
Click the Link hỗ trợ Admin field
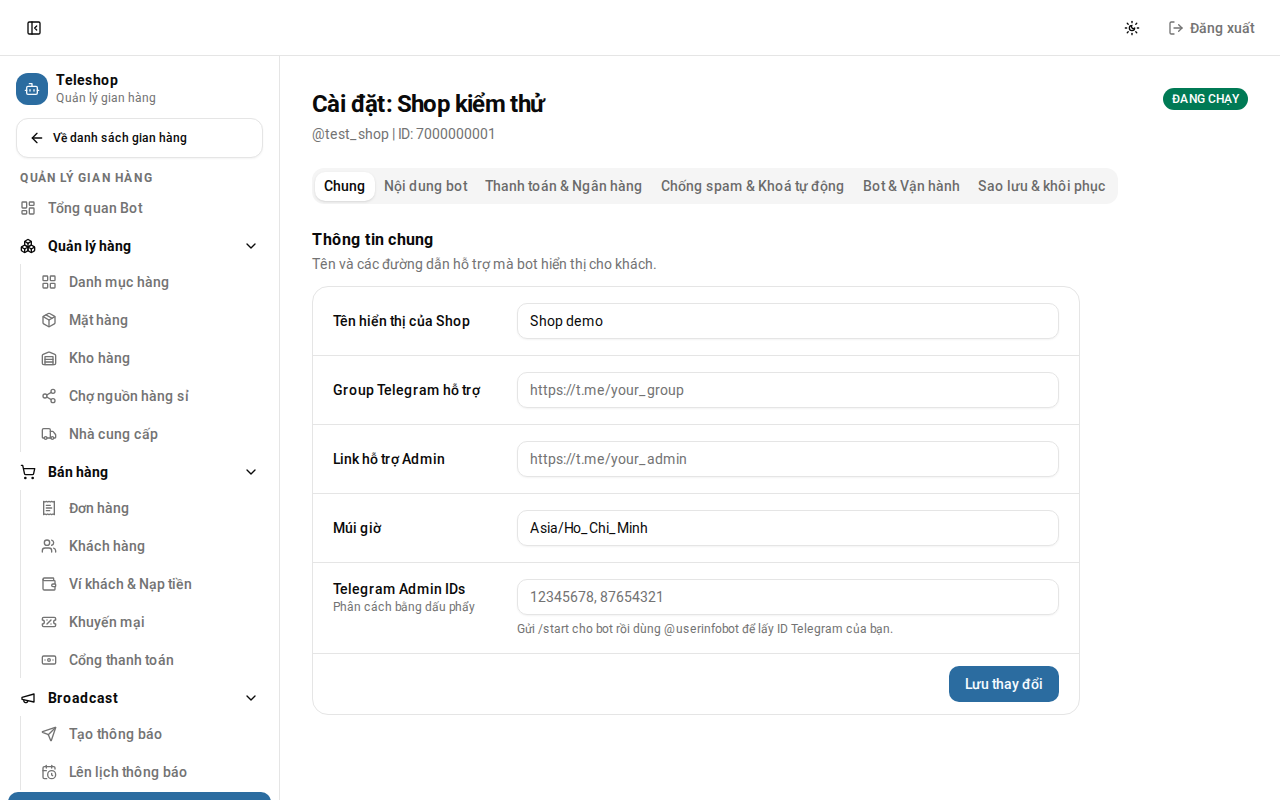pyautogui.click(x=788, y=459)
